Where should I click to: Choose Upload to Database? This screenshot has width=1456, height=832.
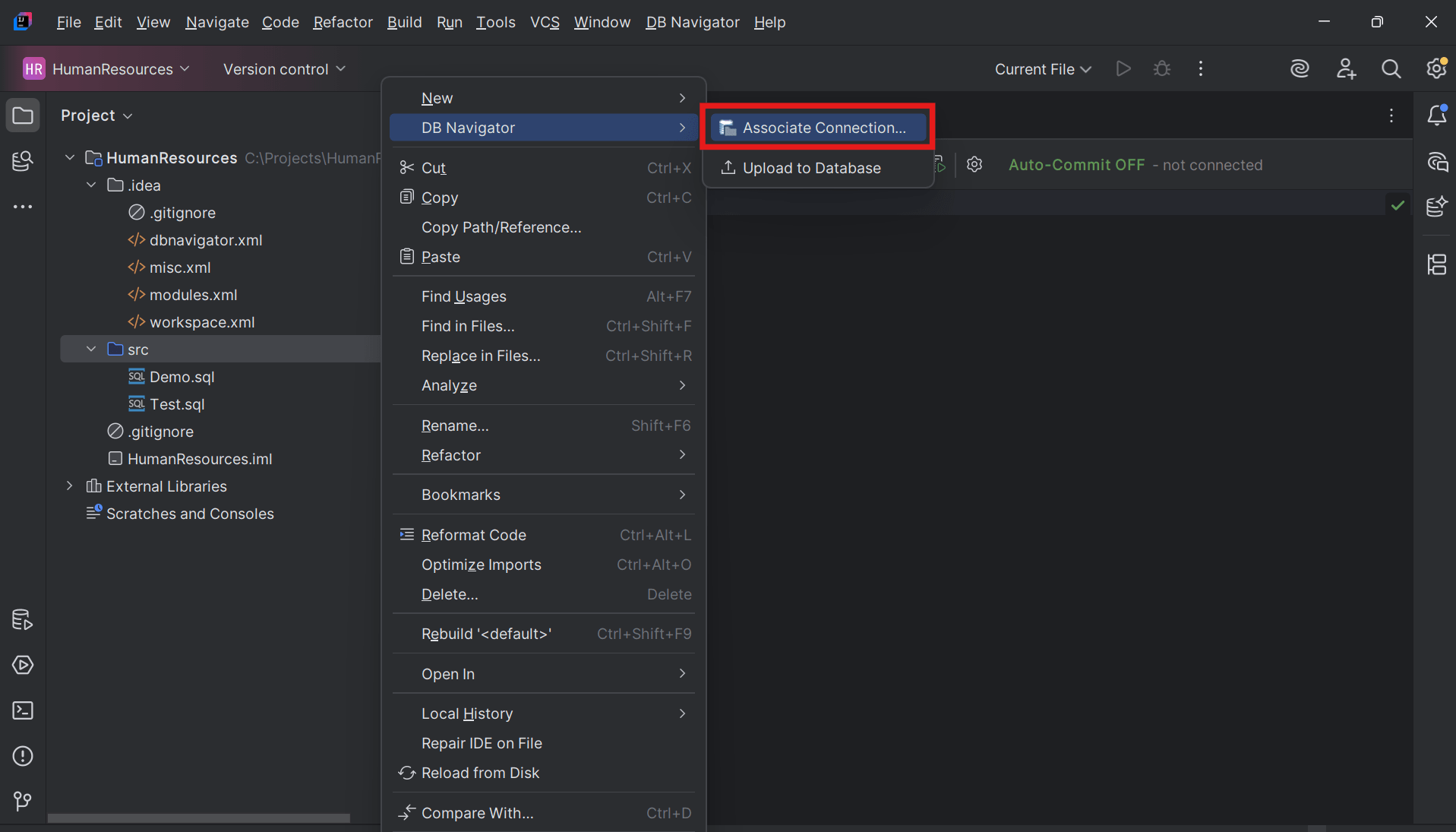(810, 168)
